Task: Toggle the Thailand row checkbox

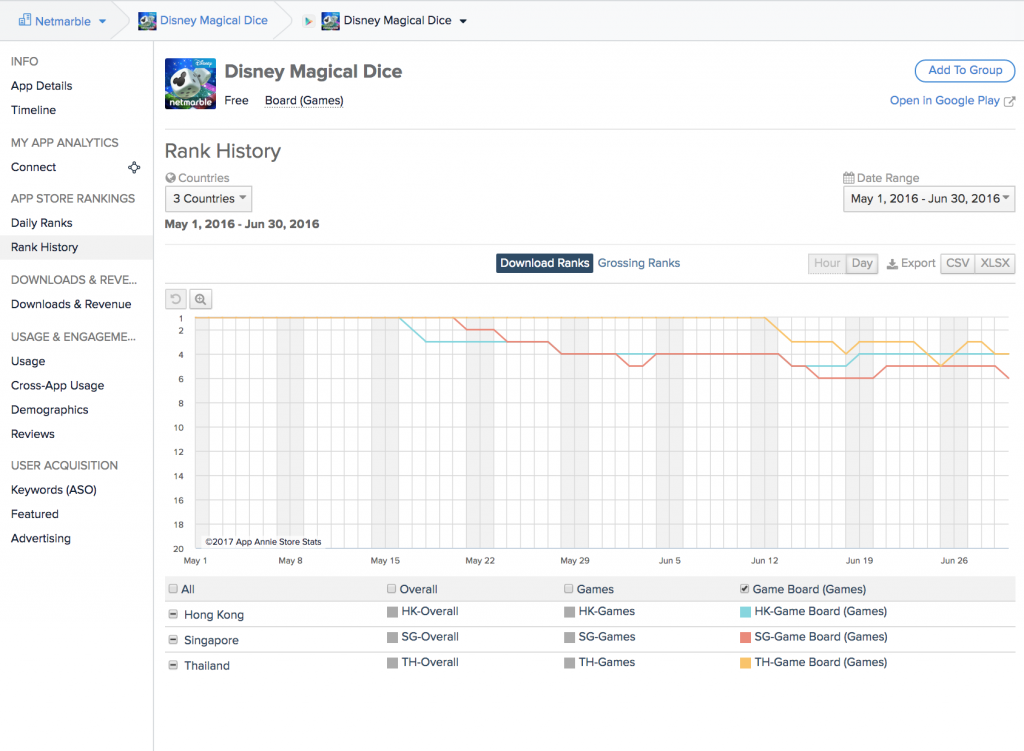Action: click(173, 665)
